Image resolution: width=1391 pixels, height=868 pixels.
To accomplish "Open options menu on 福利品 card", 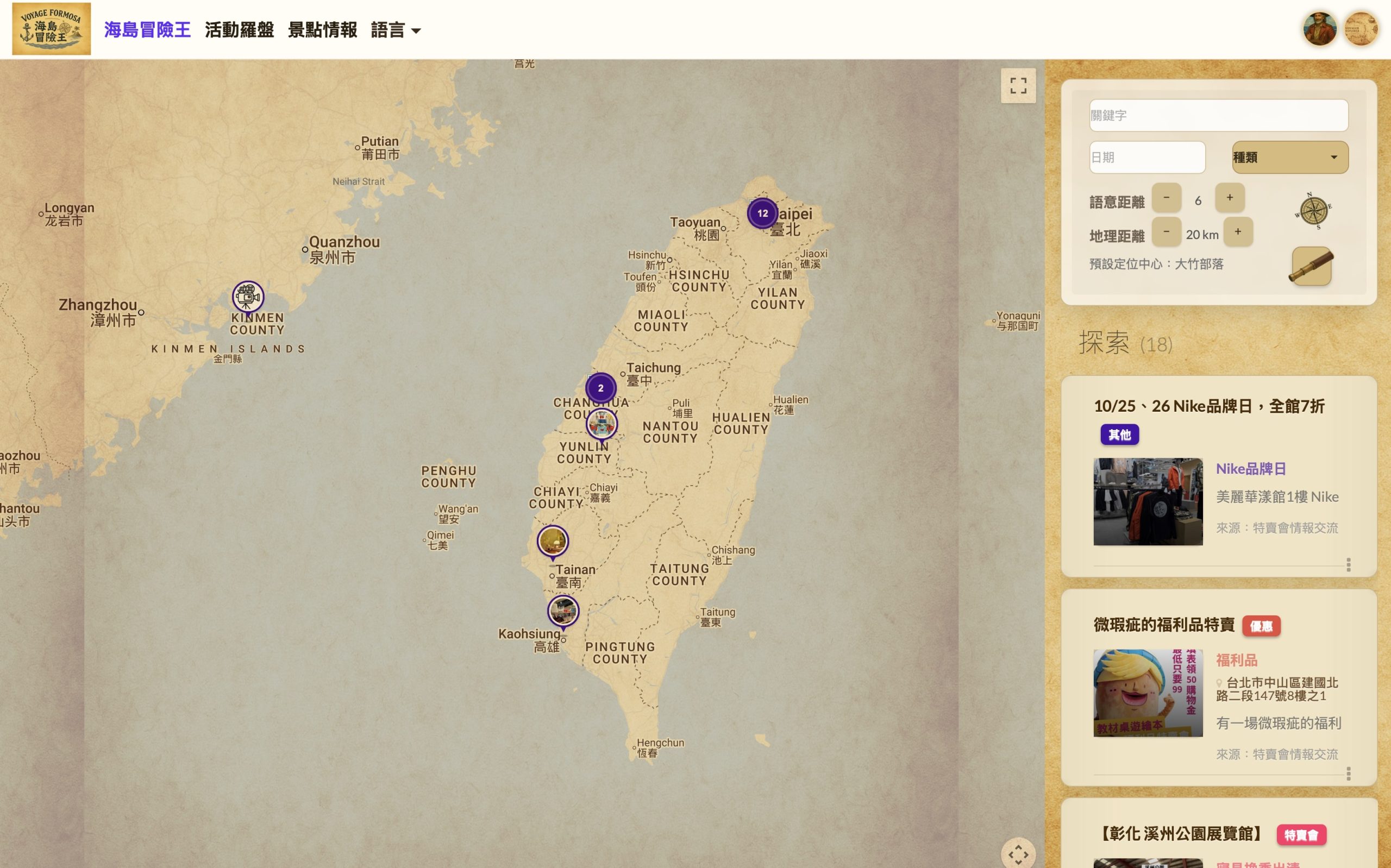I will (1348, 773).
